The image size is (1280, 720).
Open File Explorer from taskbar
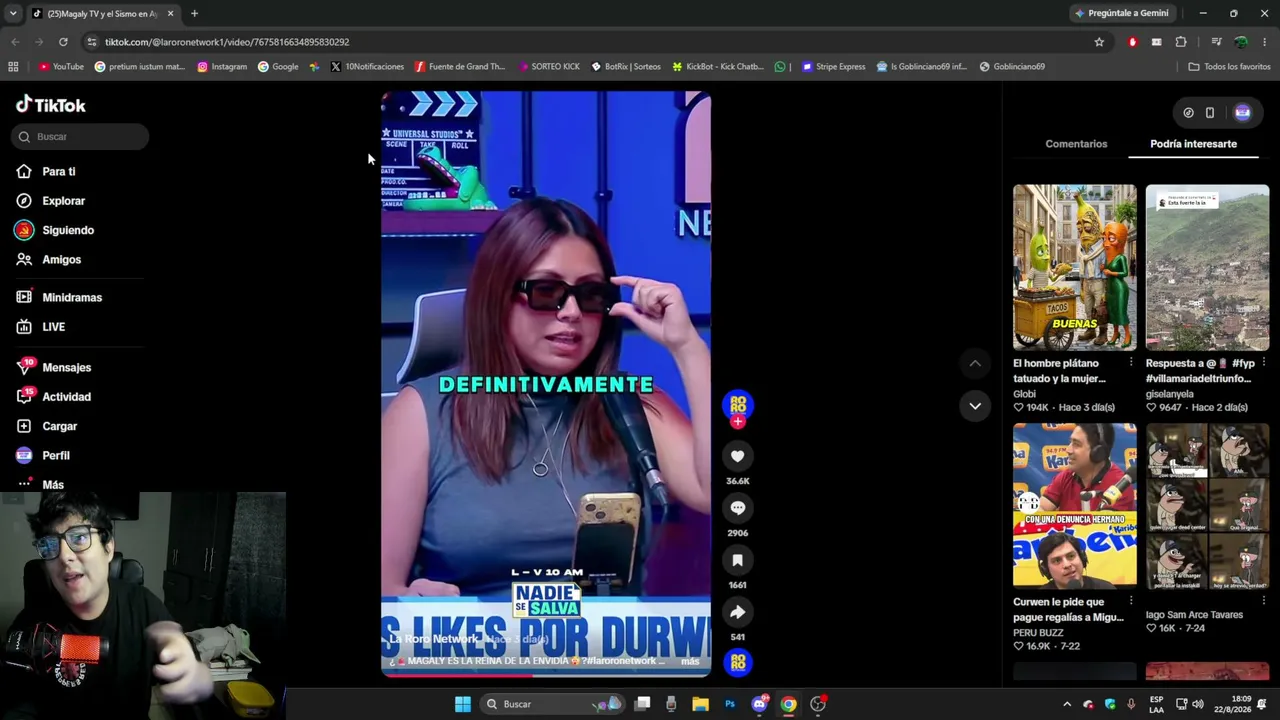tap(700, 704)
